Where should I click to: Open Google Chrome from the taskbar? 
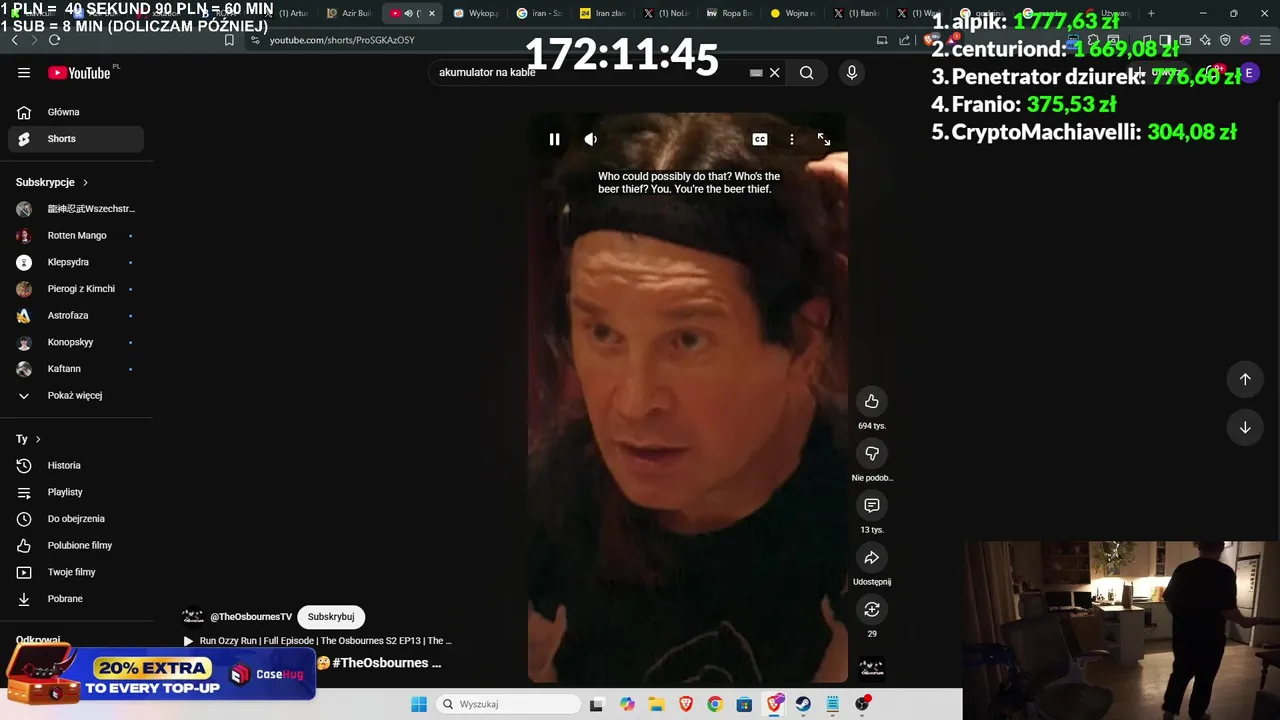tap(715, 704)
